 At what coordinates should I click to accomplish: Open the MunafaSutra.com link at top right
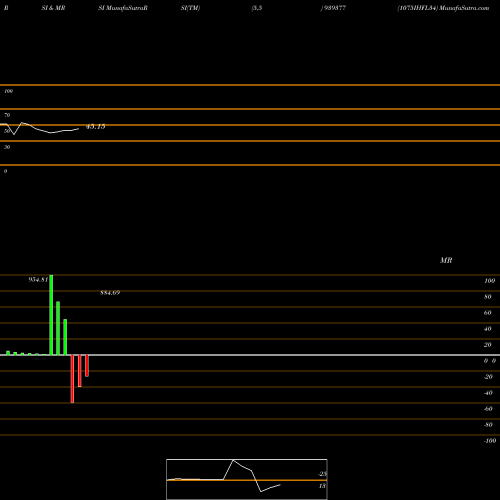tap(464, 8)
